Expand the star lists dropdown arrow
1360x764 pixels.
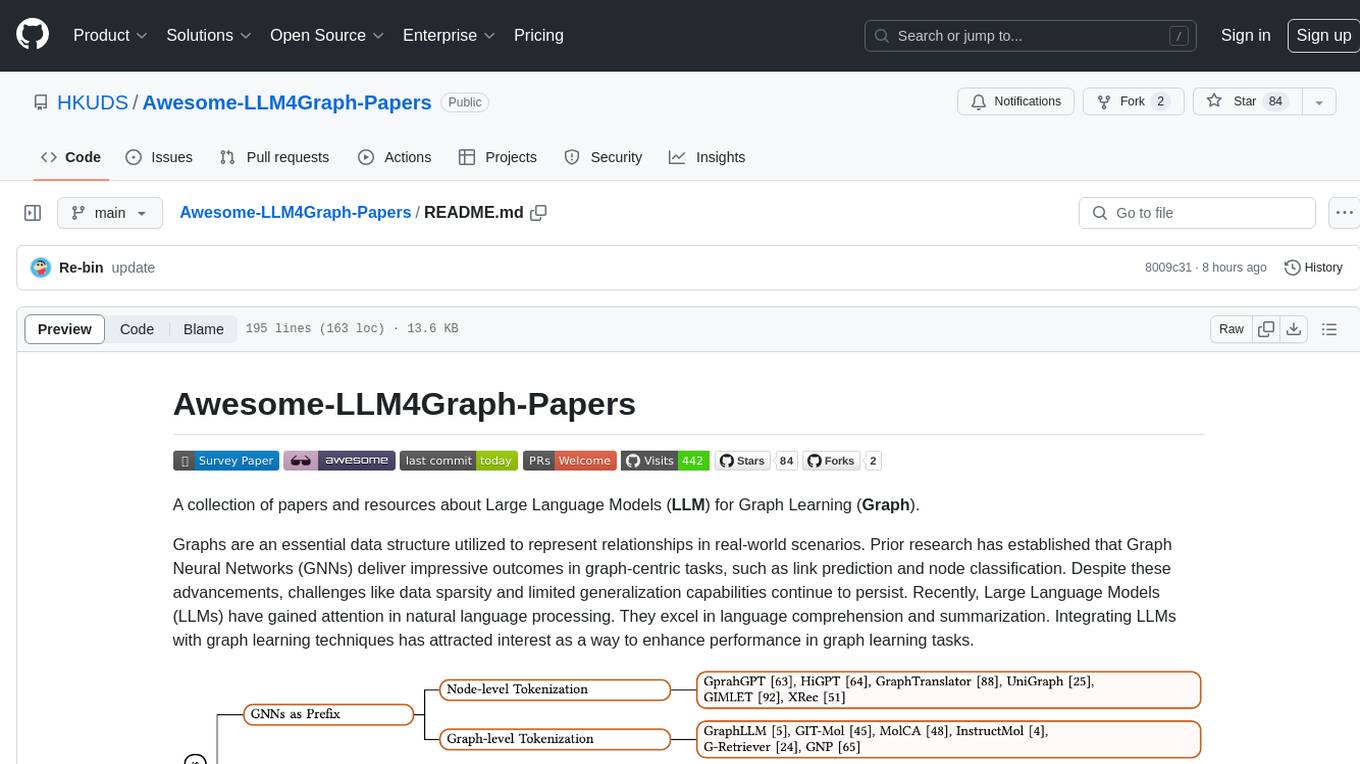click(1319, 102)
